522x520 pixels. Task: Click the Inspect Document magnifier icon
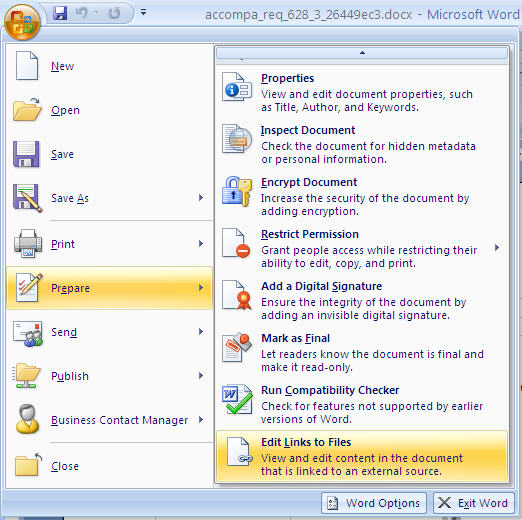point(237,139)
